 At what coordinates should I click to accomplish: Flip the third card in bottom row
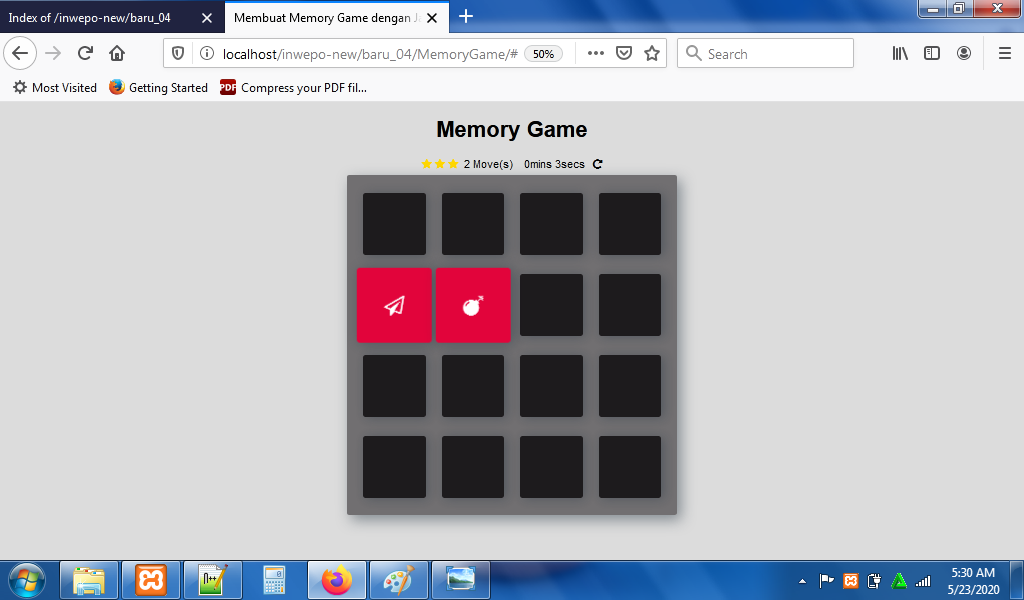click(551, 467)
